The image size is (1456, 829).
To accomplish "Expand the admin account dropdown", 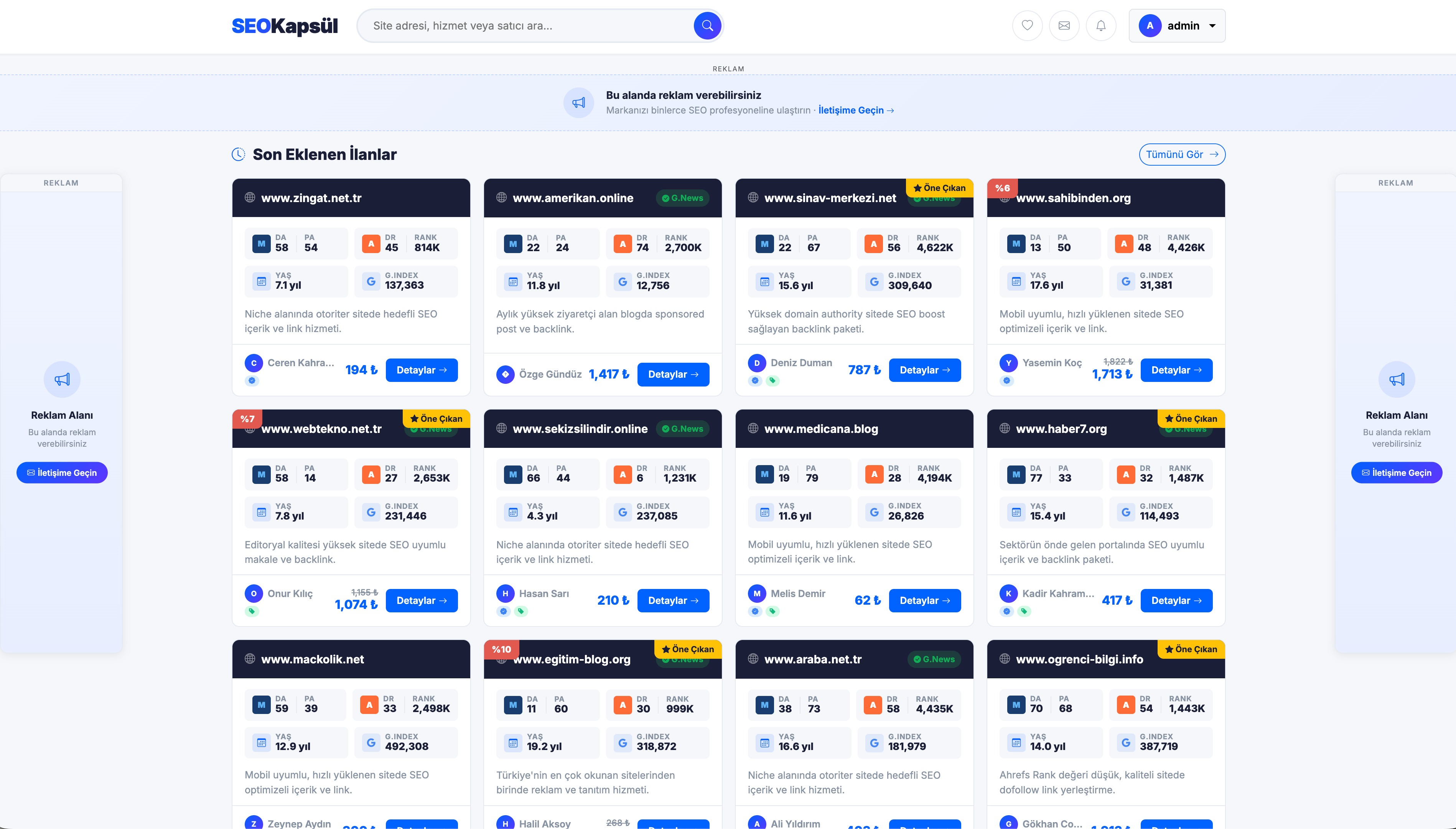I will pos(1176,26).
